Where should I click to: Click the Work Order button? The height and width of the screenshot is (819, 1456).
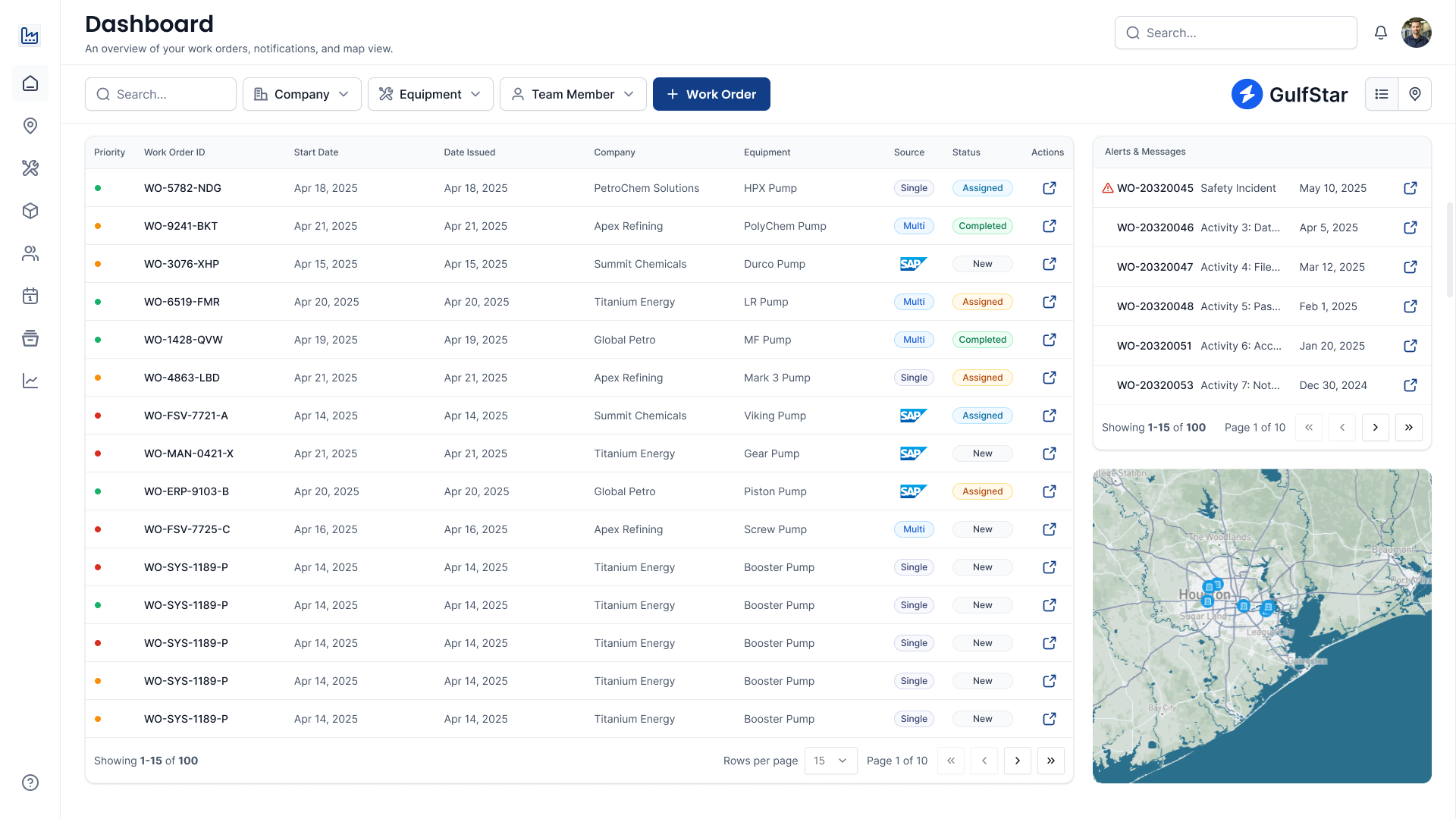coord(711,94)
